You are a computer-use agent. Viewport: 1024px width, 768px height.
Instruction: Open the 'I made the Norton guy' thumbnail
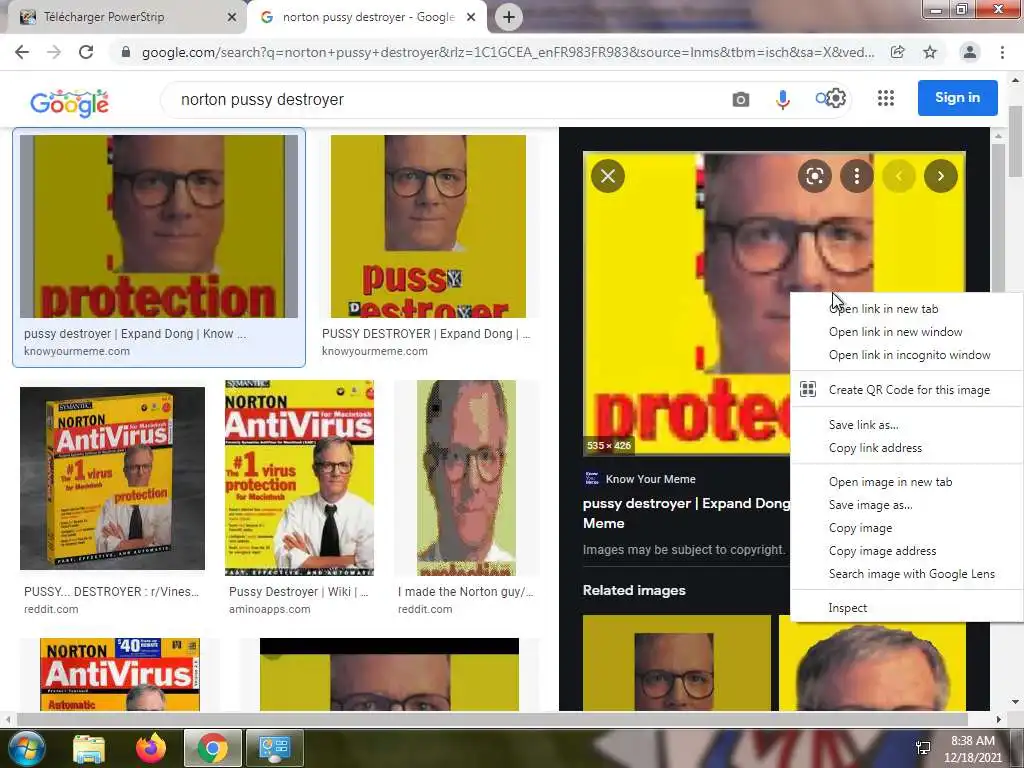click(466, 477)
